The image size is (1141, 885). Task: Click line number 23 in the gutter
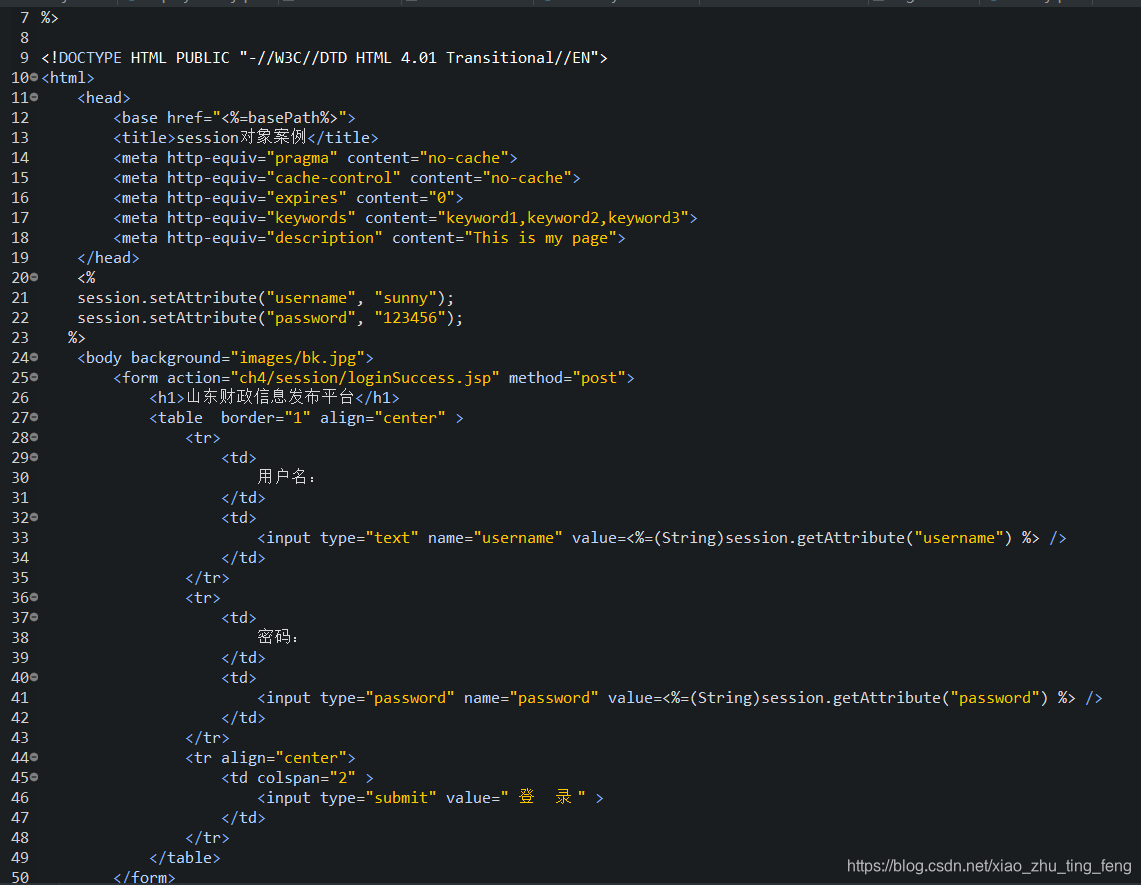20,338
